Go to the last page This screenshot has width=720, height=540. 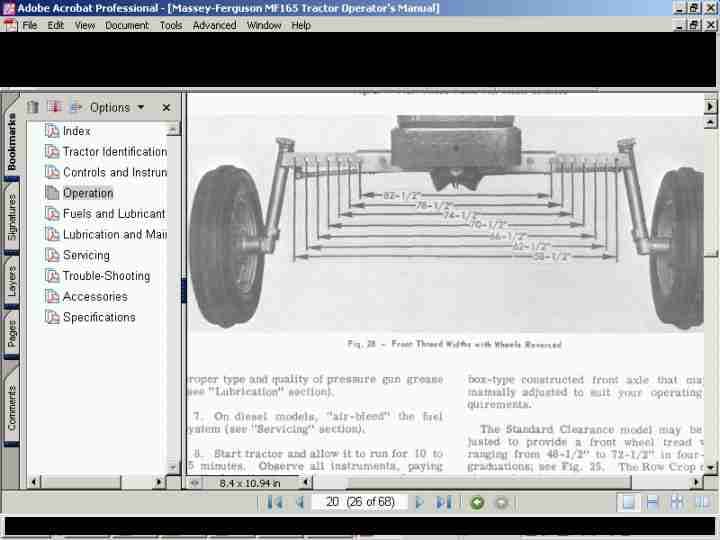[444, 502]
